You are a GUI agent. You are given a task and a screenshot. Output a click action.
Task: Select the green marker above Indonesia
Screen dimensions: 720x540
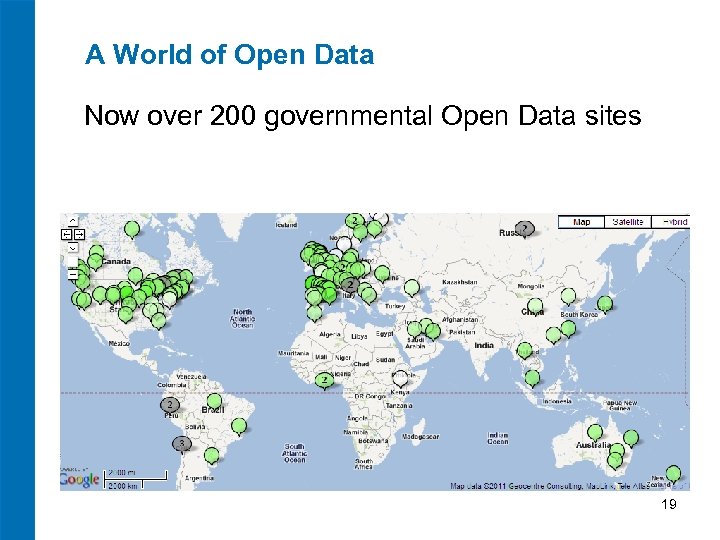532,378
